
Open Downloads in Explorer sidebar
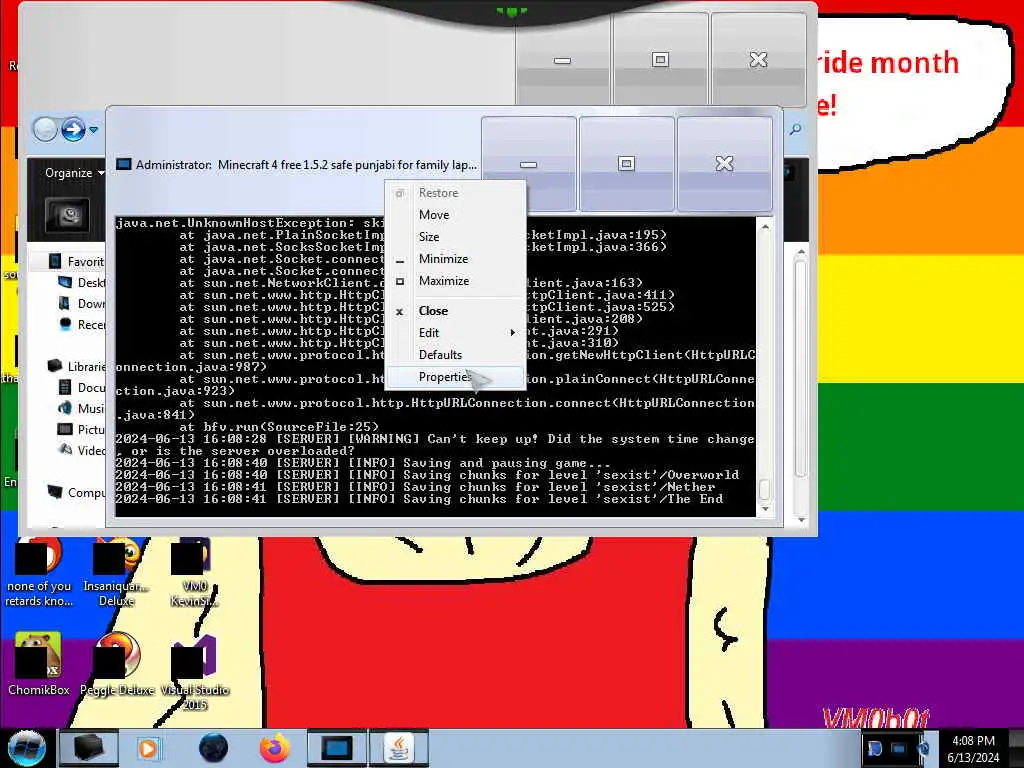(82, 304)
